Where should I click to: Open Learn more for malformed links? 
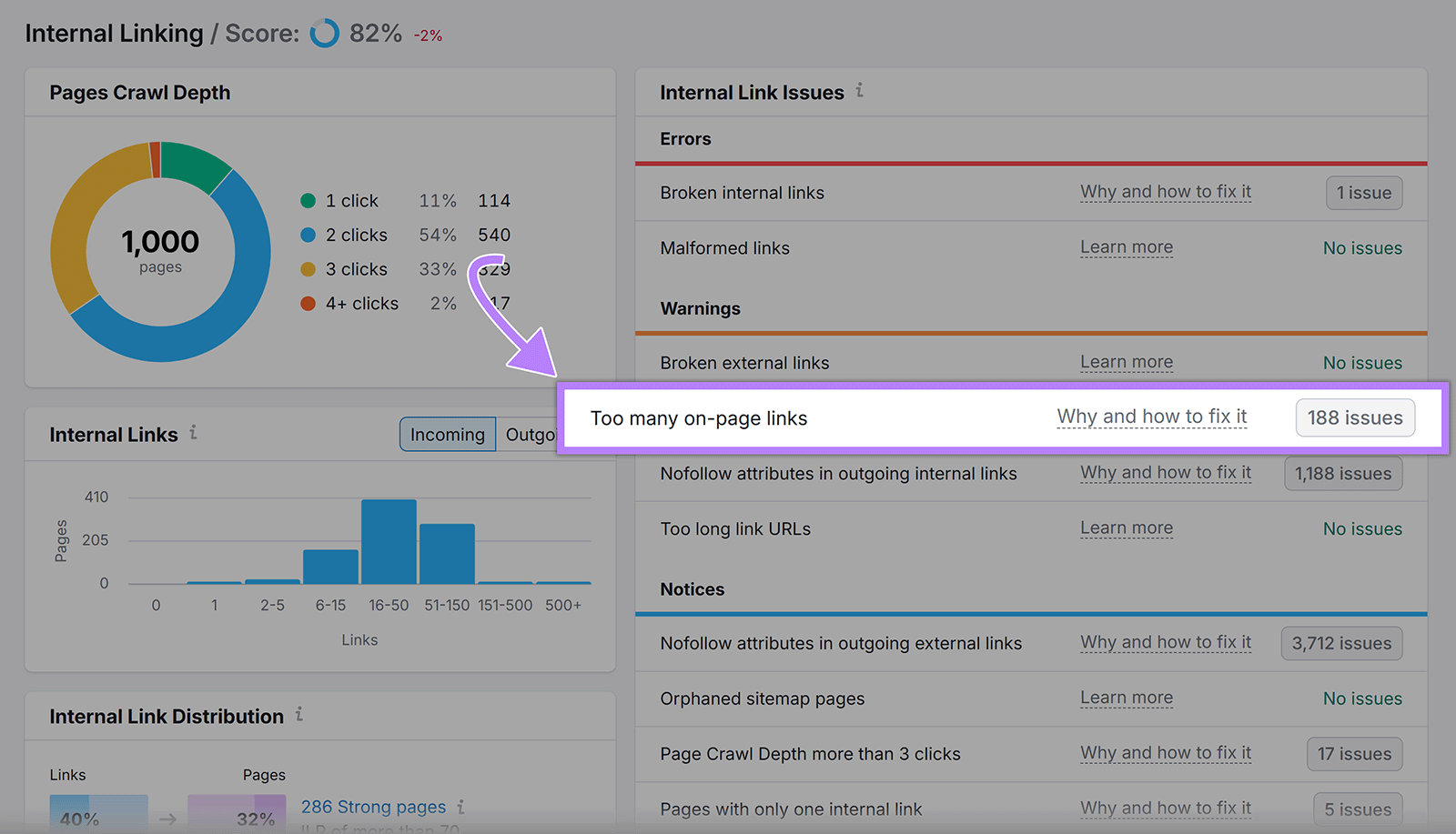point(1126,247)
